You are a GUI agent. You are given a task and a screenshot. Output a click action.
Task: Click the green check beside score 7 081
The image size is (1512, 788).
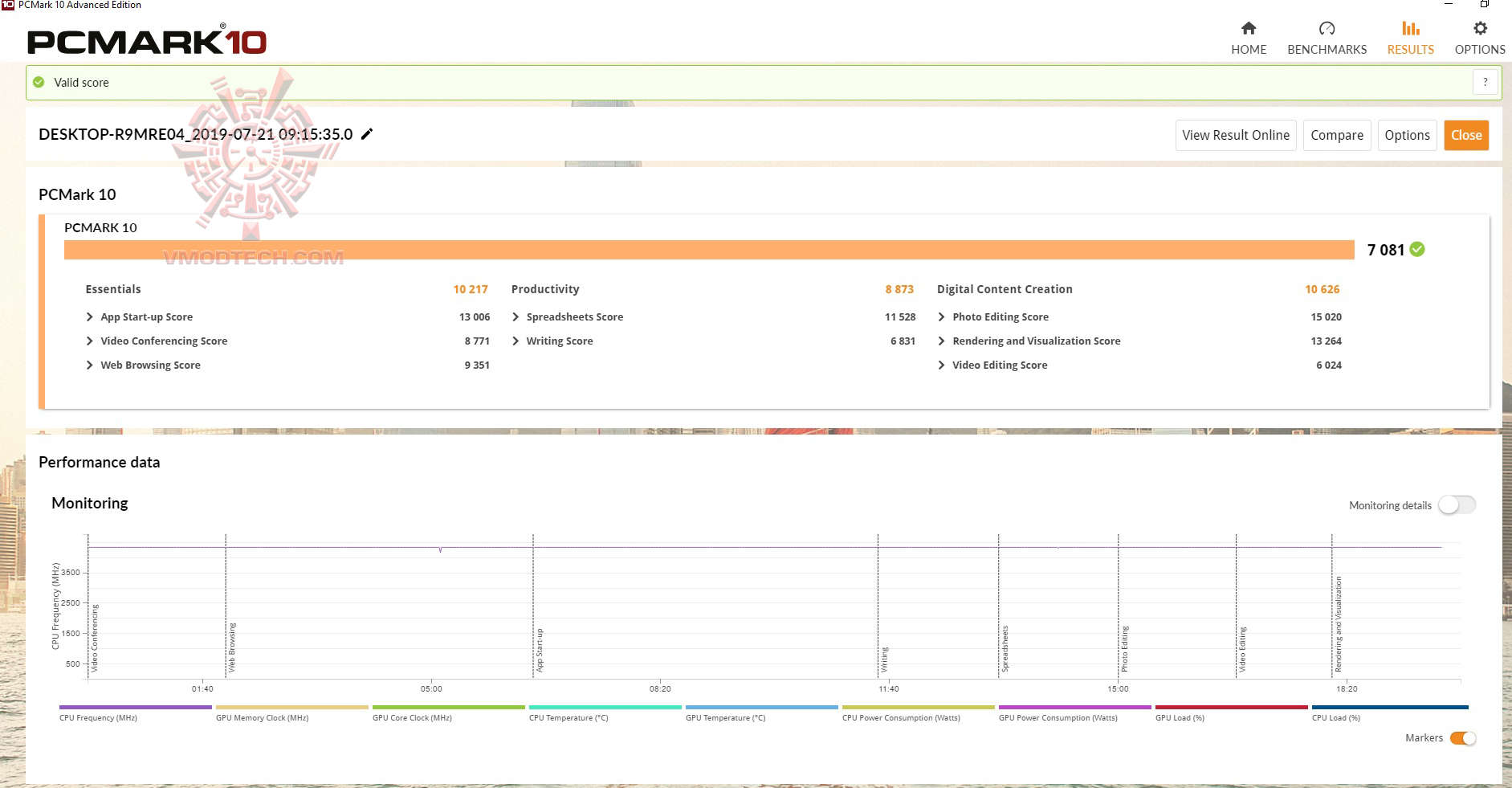click(x=1417, y=250)
